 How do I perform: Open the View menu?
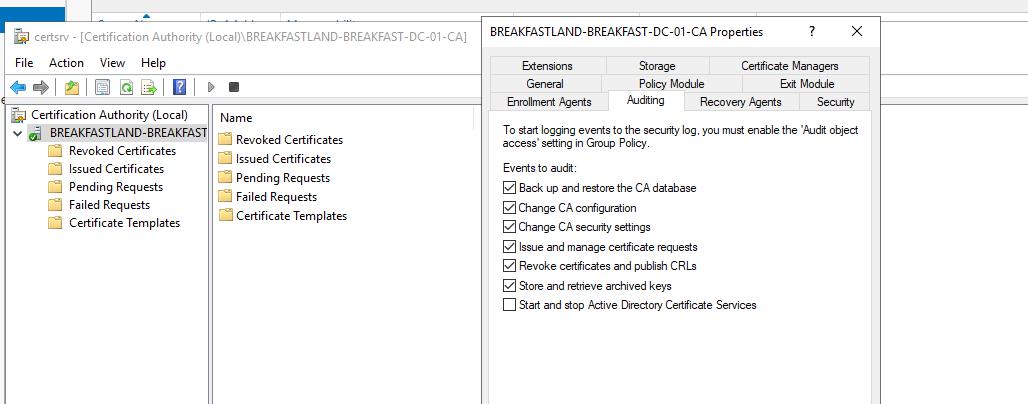(112, 62)
